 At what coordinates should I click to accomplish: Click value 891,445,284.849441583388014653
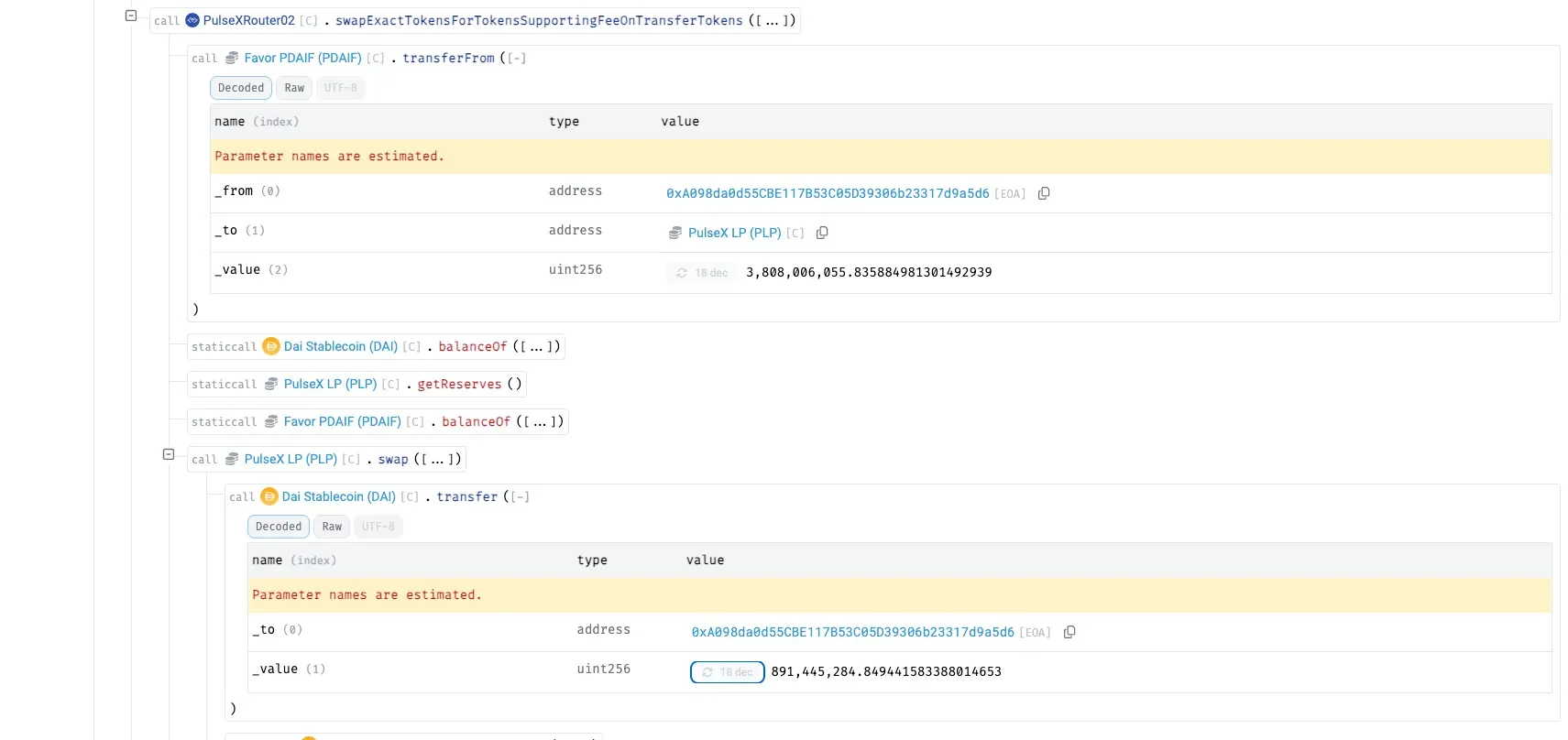[886, 671]
